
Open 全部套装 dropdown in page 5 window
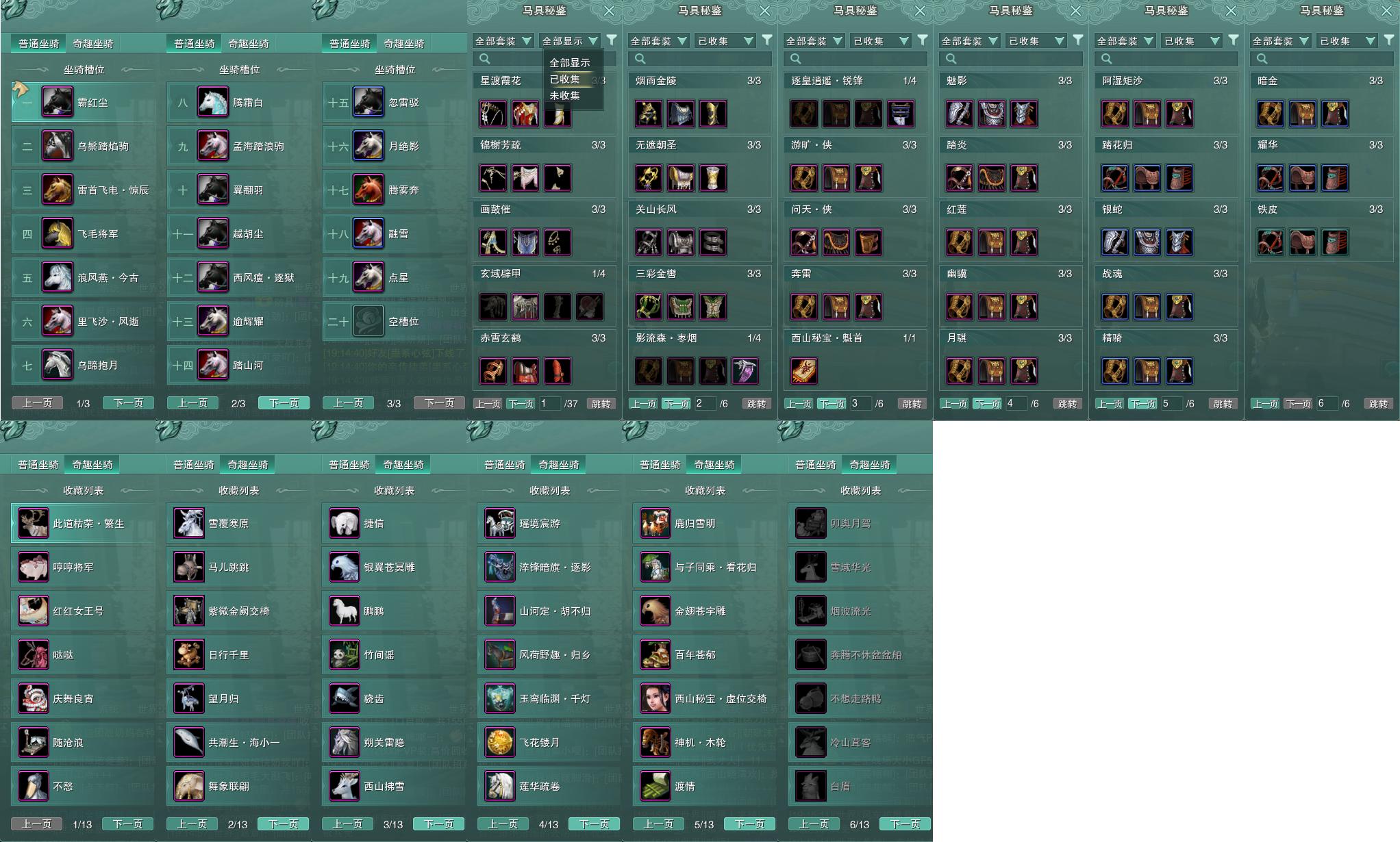[x=1125, y=41]
